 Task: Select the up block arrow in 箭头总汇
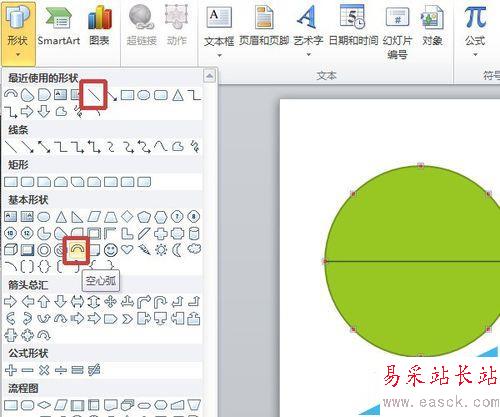coord(44,302)
